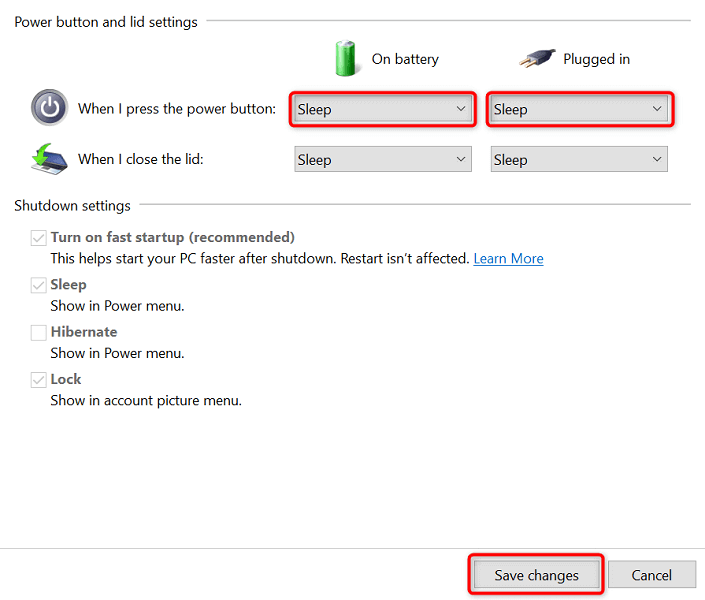Viewport: 705px width, 600px height.
Task: Open close lid Plugged in dropdown
Action: pos(579,159)
